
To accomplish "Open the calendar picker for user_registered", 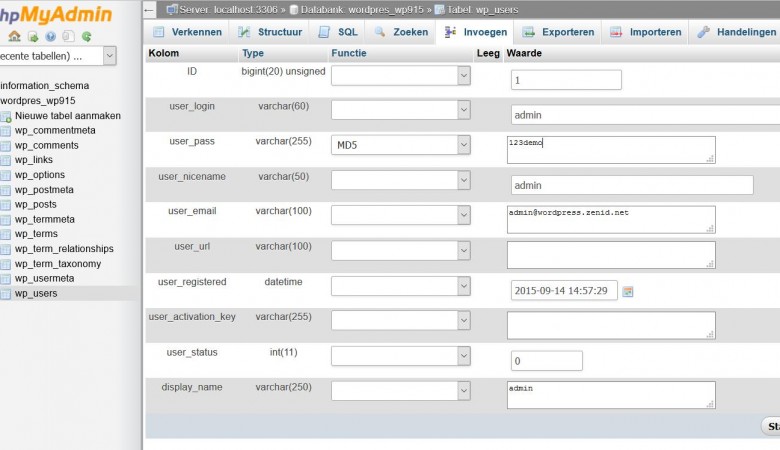I will [x=628, y=292].
